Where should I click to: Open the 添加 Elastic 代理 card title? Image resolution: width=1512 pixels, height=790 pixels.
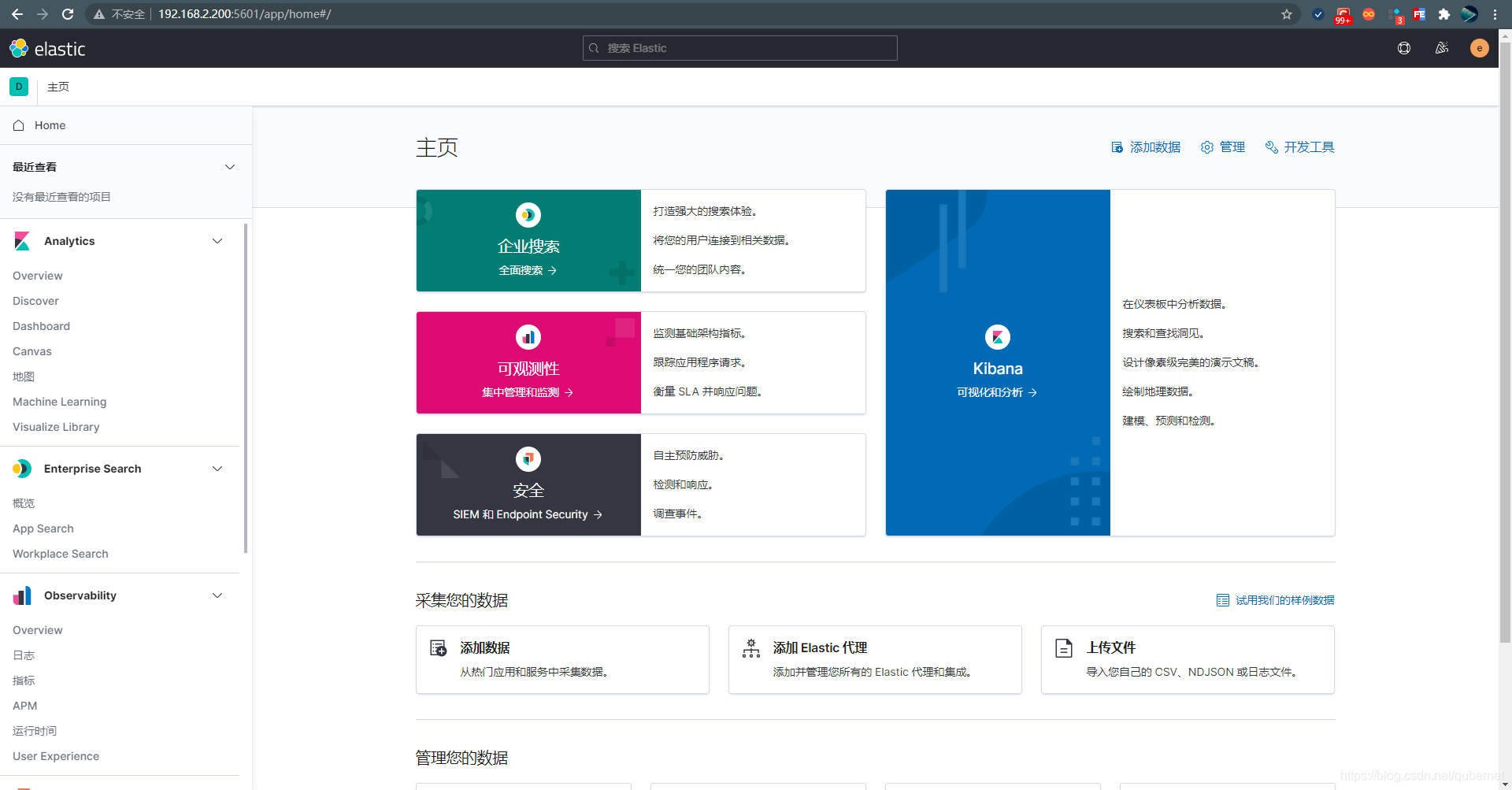tap(820, 647)
